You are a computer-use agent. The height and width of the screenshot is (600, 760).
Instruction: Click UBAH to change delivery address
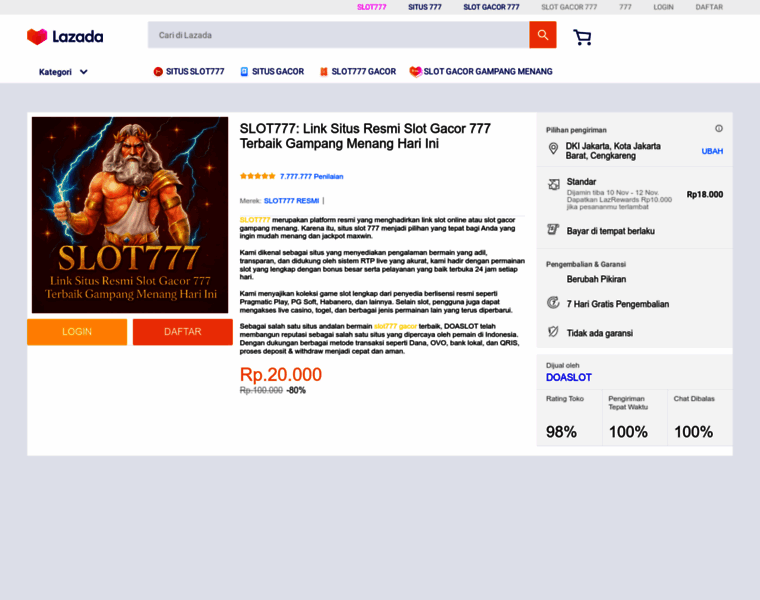[x=712, y=151]
